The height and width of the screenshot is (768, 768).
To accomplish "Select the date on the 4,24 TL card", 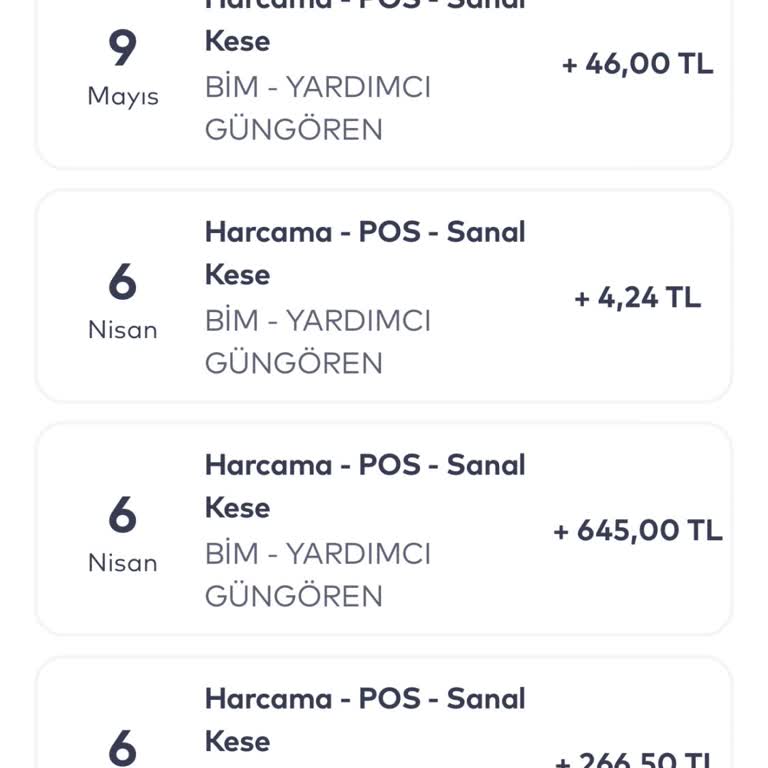I will pos(122,299).
